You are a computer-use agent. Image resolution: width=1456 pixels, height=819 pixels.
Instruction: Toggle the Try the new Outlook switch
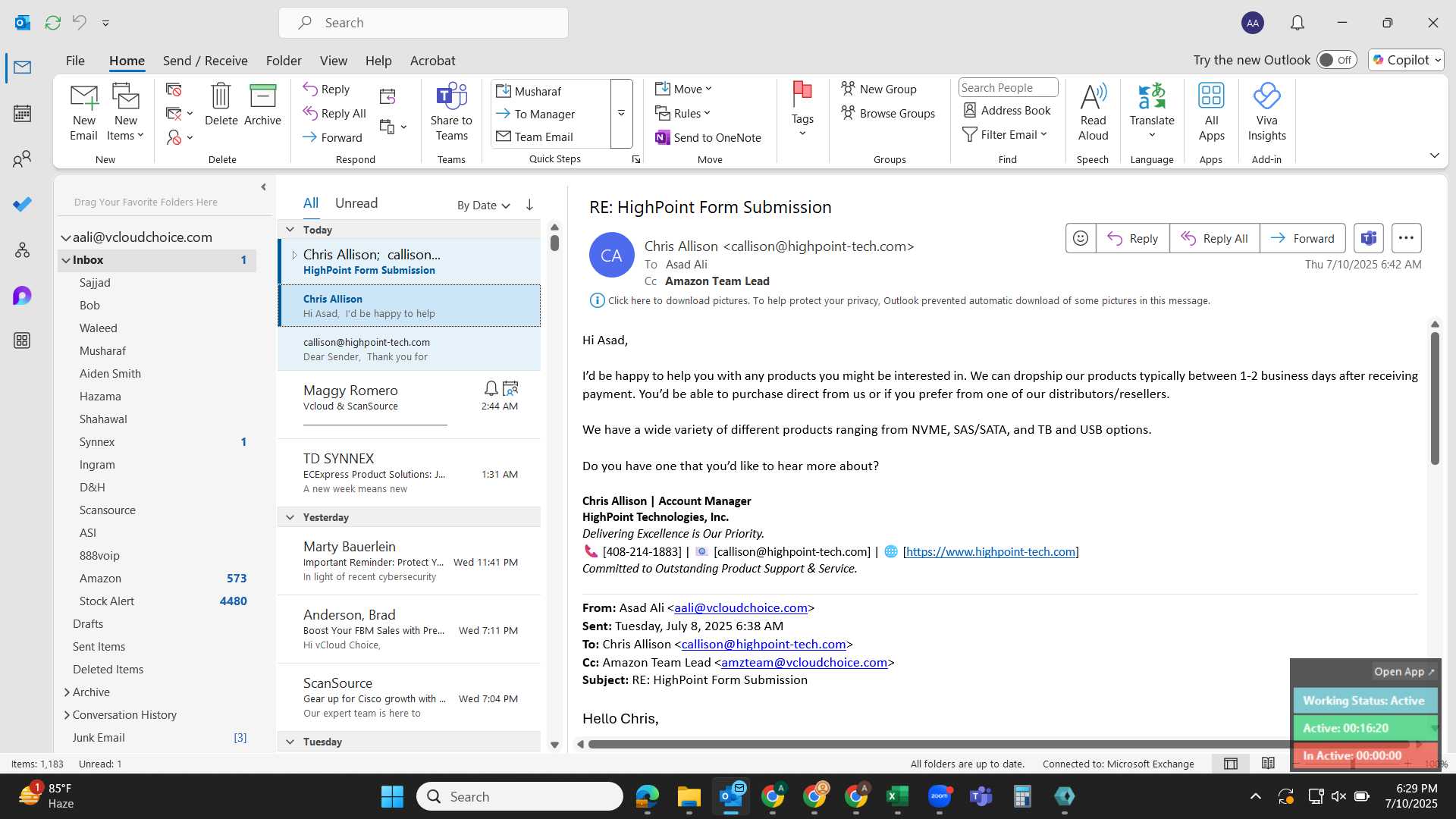coord(1336,60)
